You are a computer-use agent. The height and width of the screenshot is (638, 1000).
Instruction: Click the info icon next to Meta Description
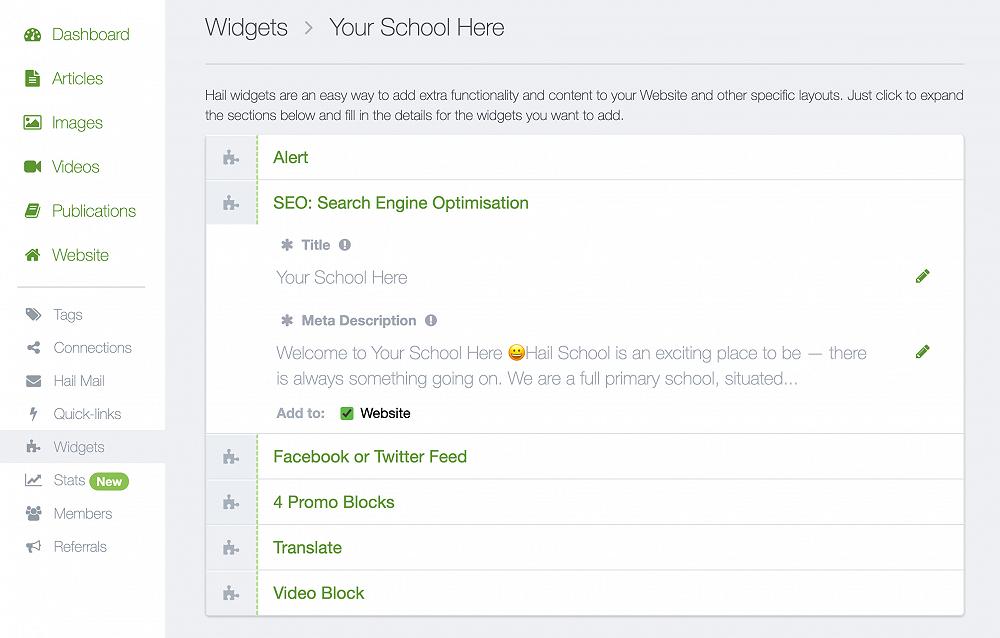click(431, 321)
